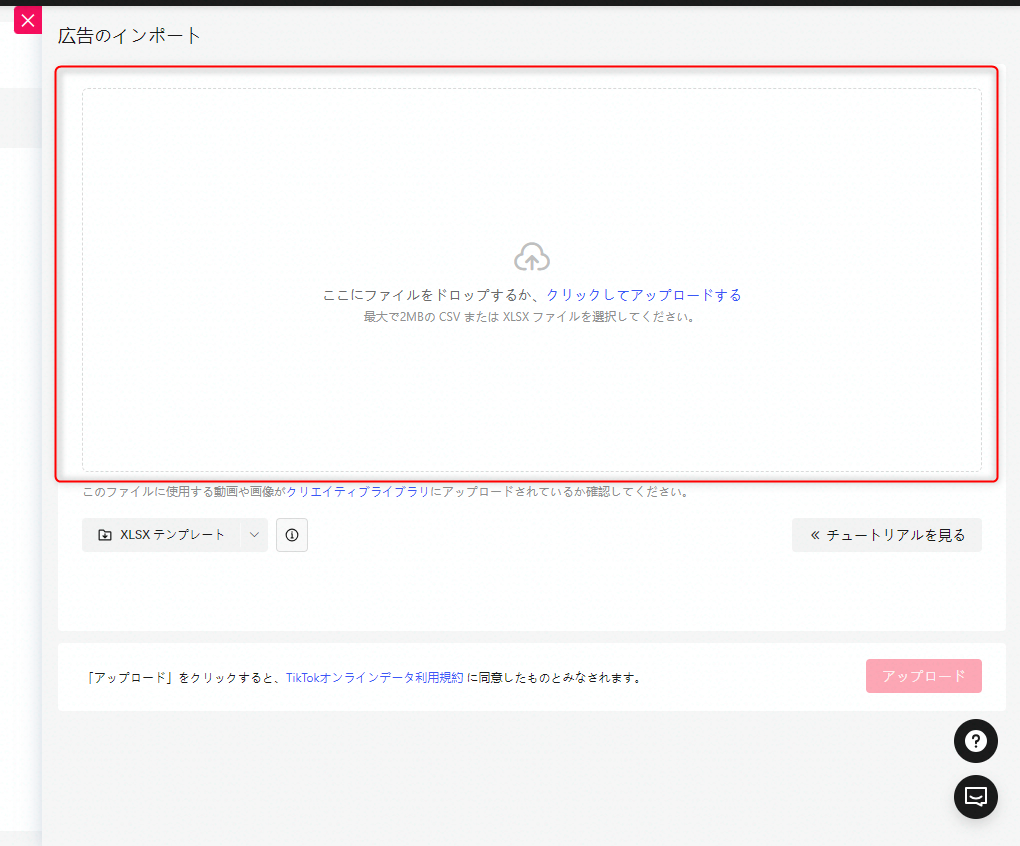Click the に同意したものとみなされます agreement text

tap(554, 677)
